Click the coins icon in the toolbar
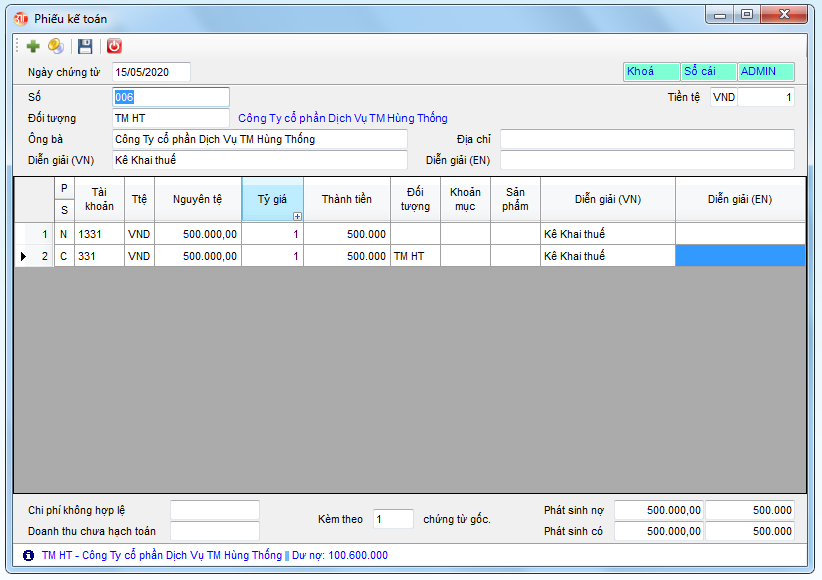This screenshot has width=822, height=580. 56,46
